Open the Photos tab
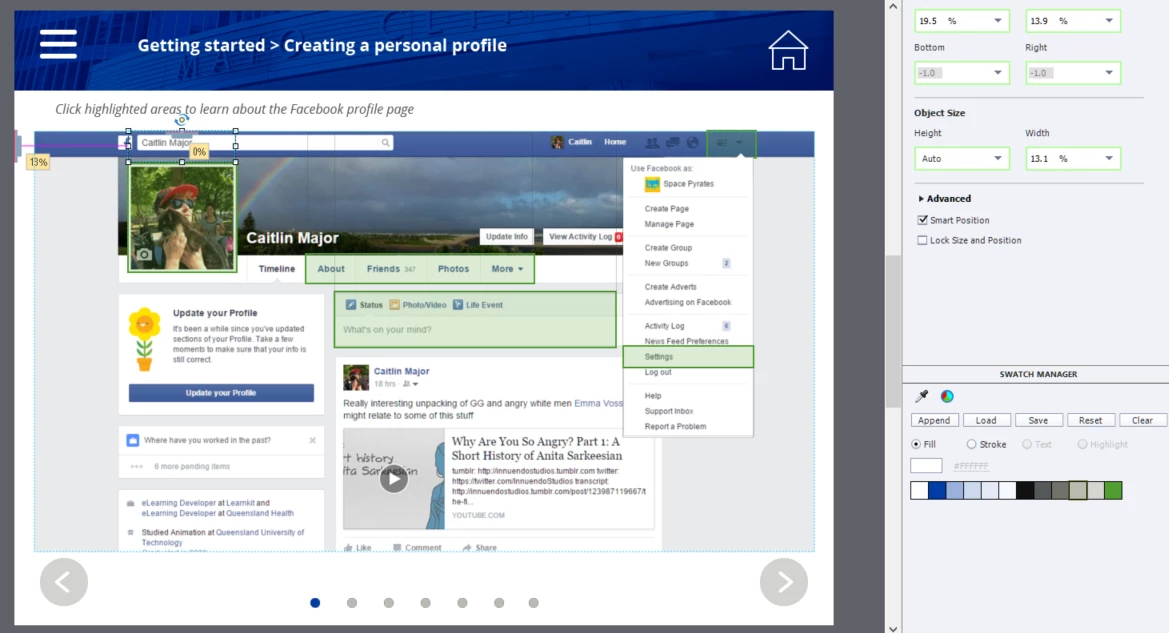 [453, 269]
